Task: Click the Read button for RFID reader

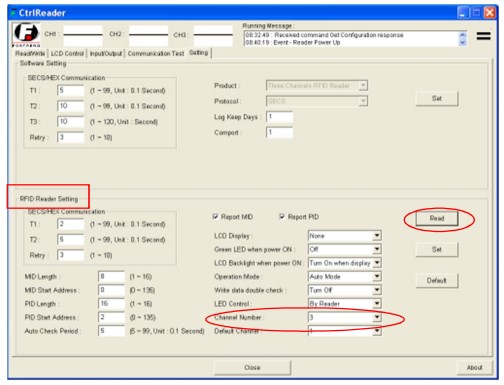Action: click(x=437, y=219)
